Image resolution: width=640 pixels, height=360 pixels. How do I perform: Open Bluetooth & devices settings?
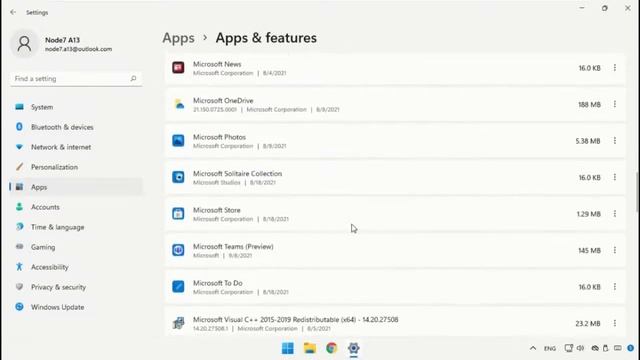coord(76,127)
